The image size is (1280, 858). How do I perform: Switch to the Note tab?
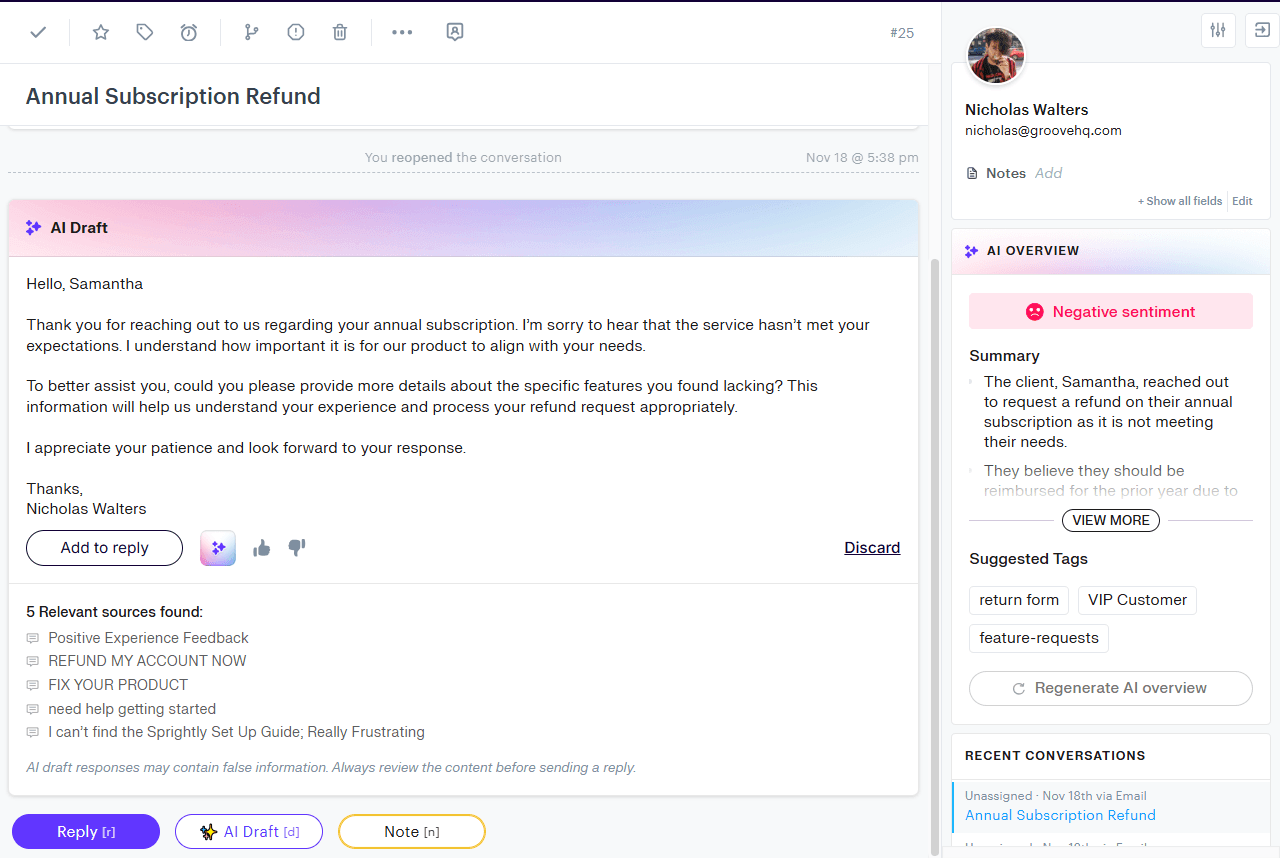[412, 832]
